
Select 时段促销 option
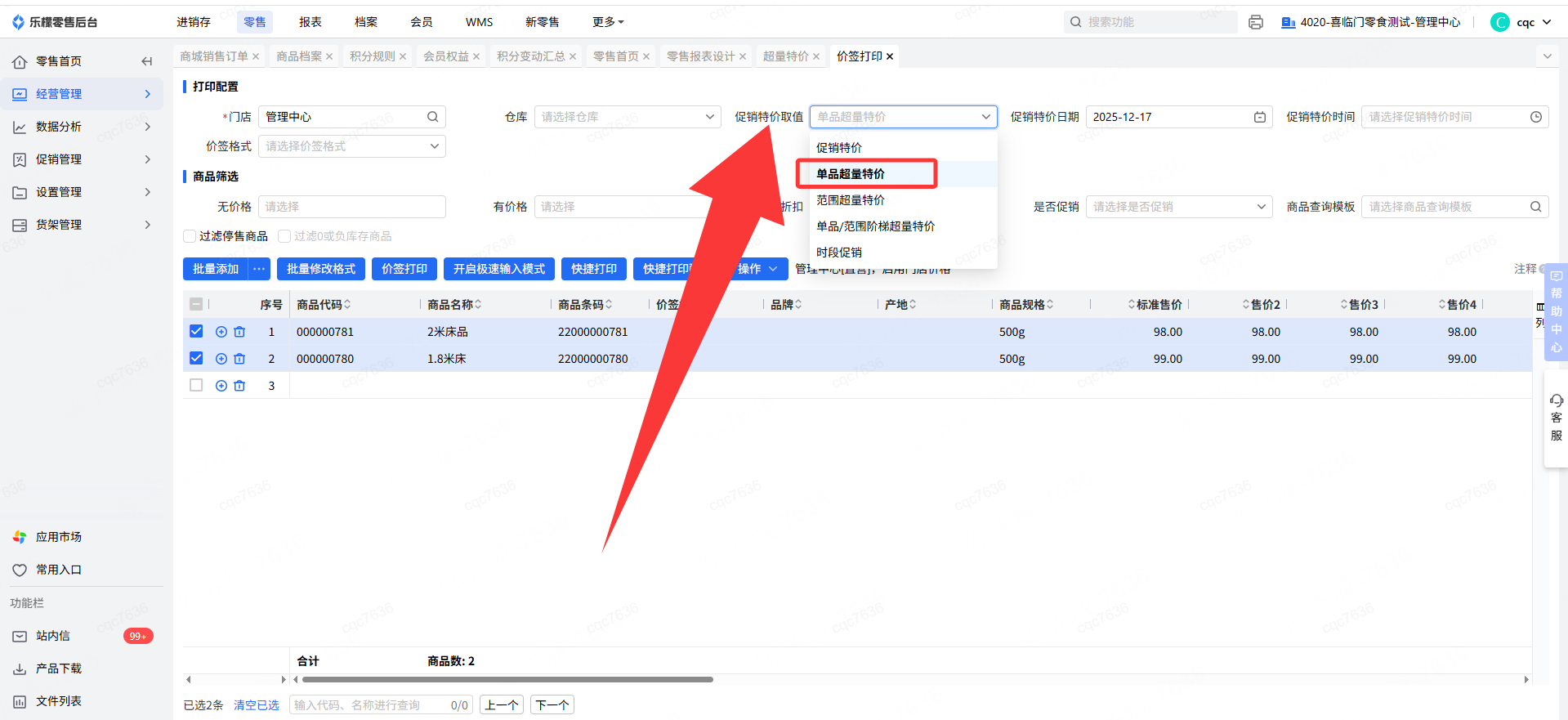(904, 253)
